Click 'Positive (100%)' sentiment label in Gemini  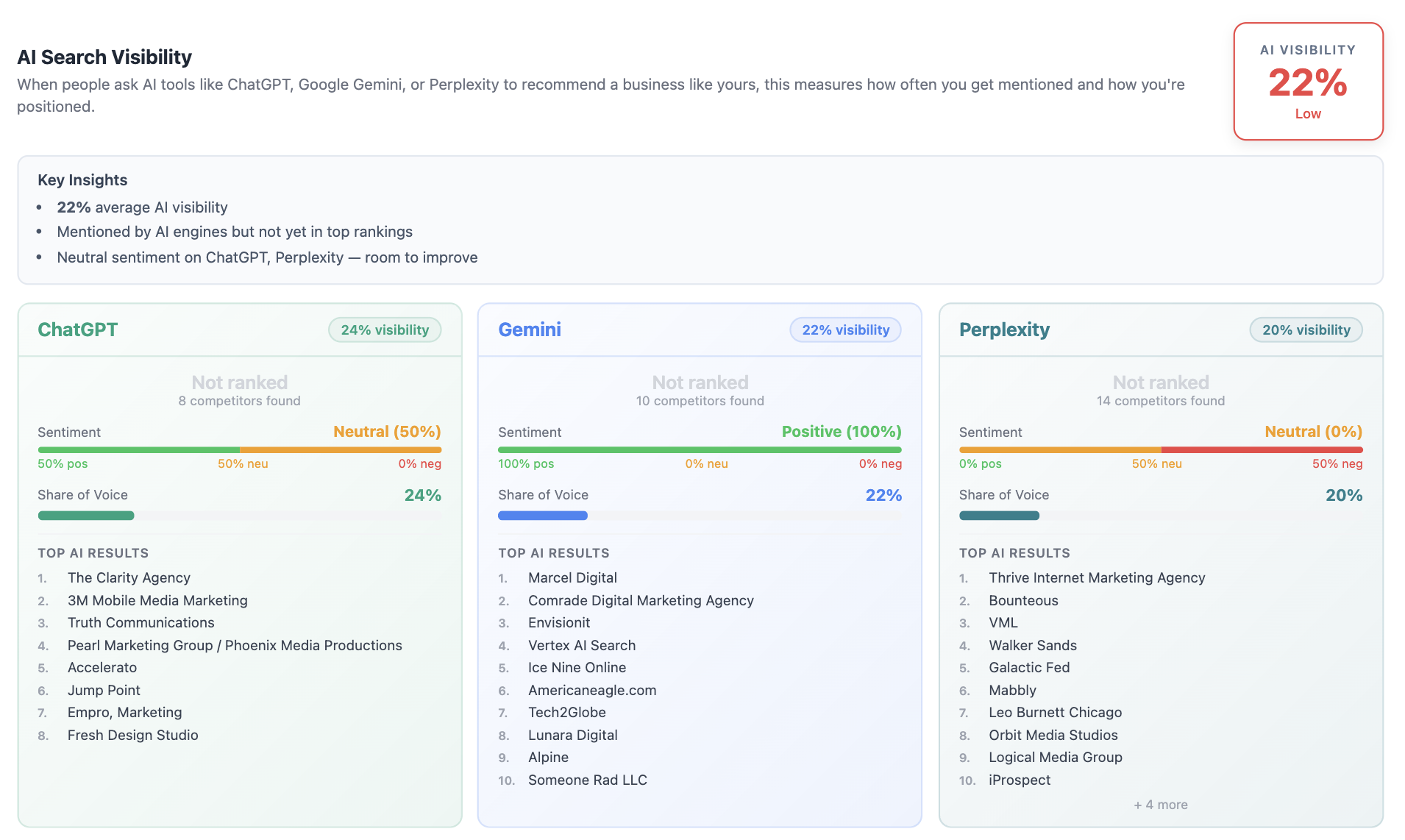(842, 432)
